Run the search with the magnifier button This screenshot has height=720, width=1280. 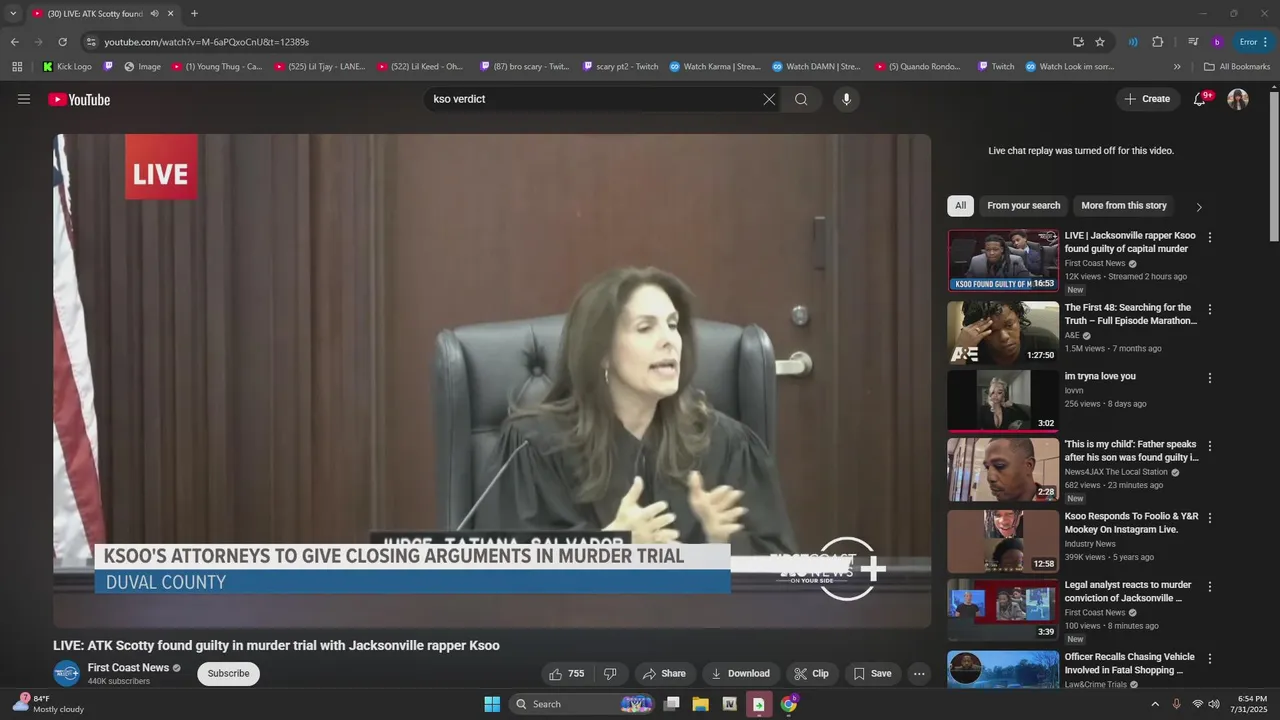(x=801, y=99)
